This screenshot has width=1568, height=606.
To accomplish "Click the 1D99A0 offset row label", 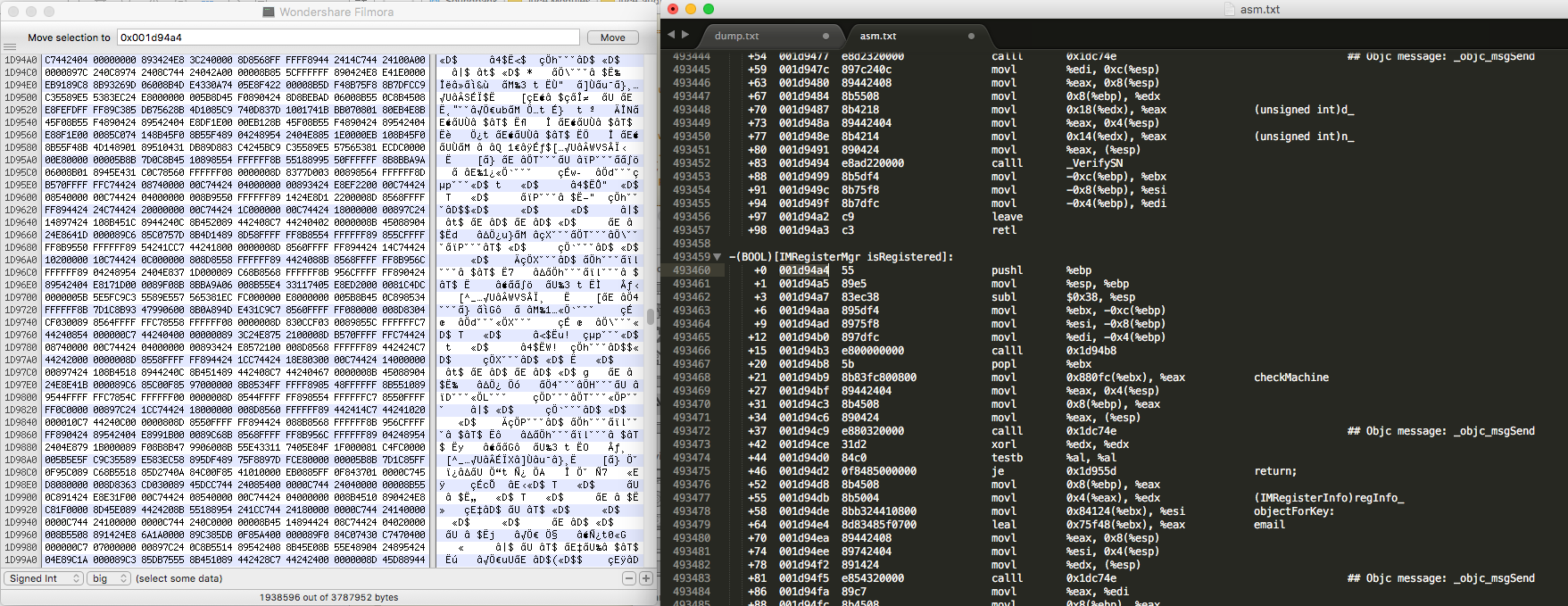I will point(21,560).
